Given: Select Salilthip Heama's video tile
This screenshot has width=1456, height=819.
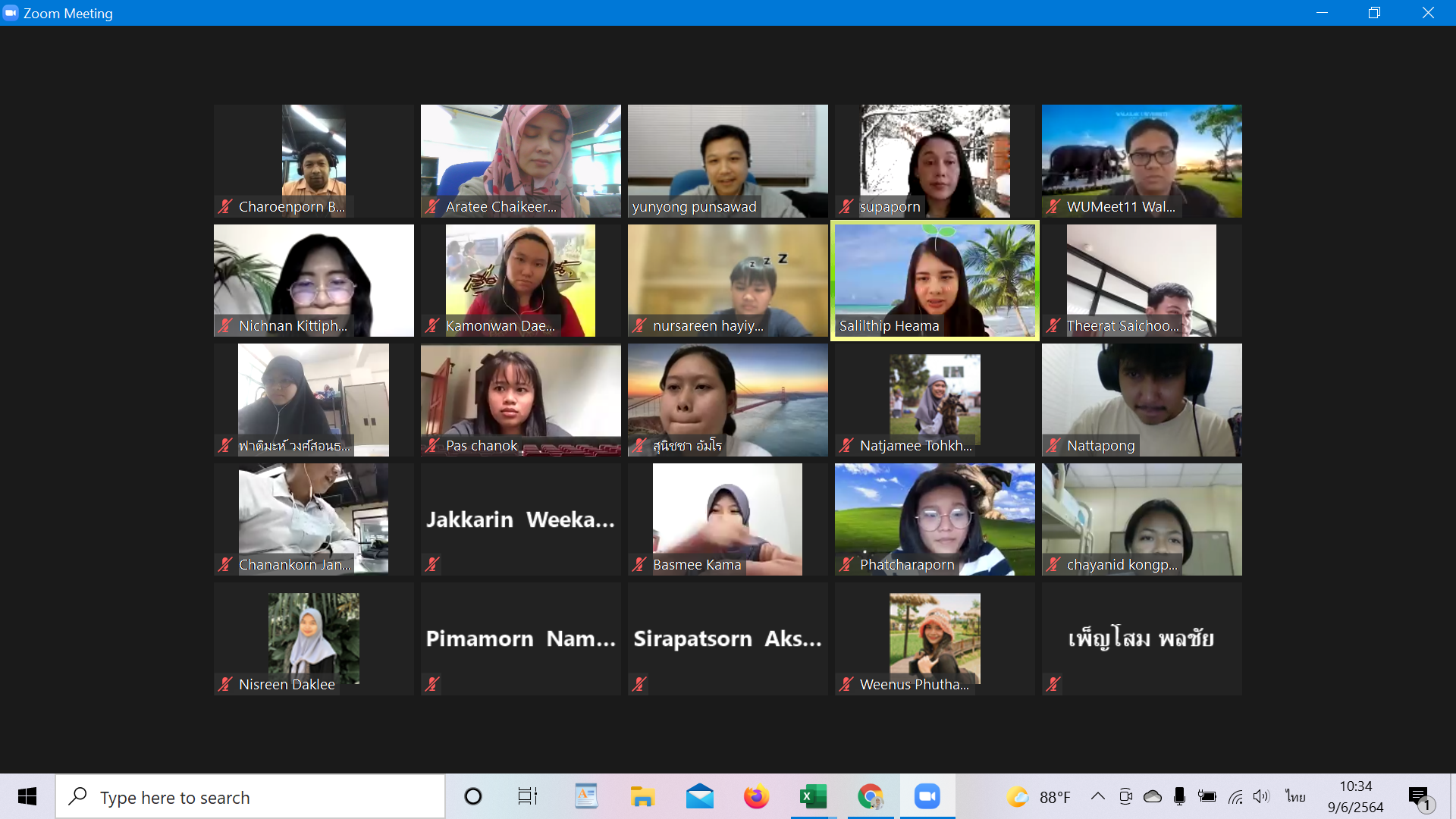Looking at the screenshot, I should click(934, 281).
